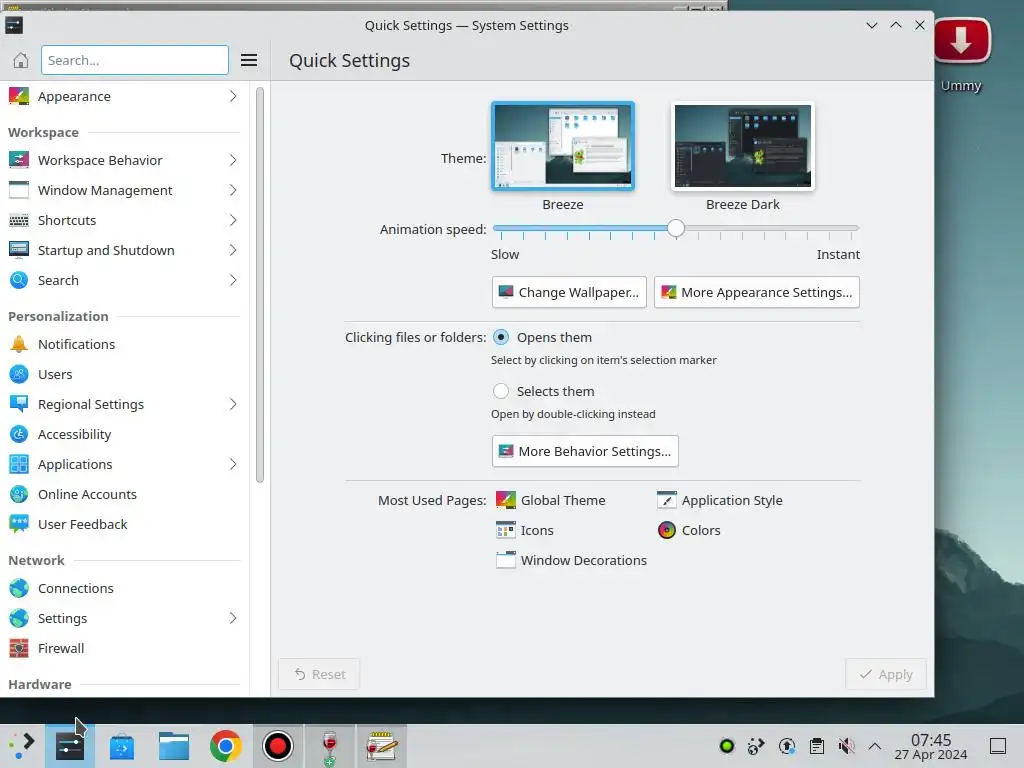Click the home icon in System Settings

[x=20, y=60]
